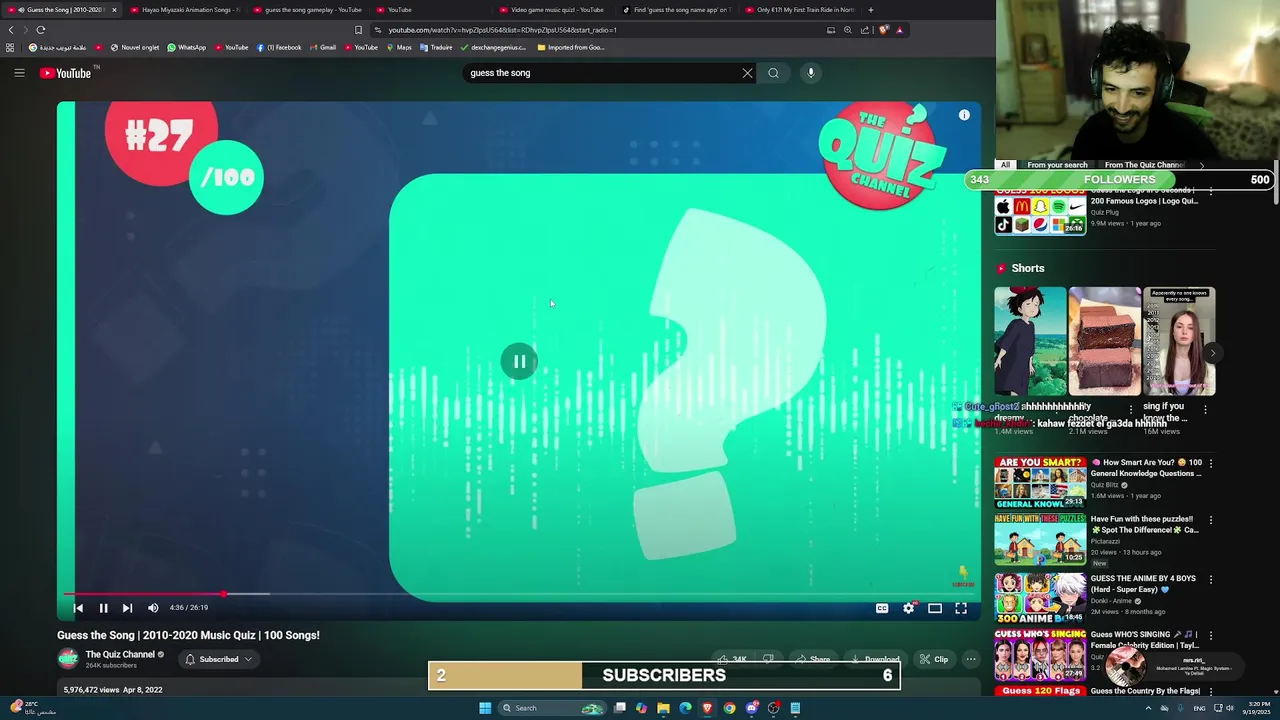Open The Quiz Channel avatar

68,658
